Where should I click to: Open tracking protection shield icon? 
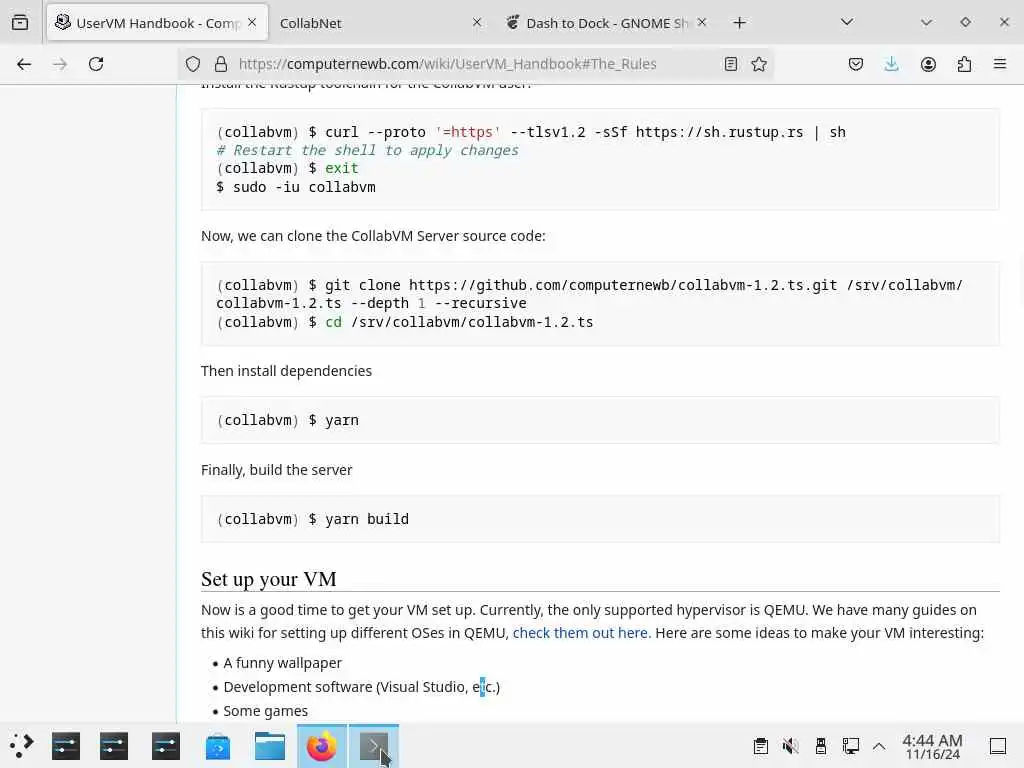pos(193,64)
